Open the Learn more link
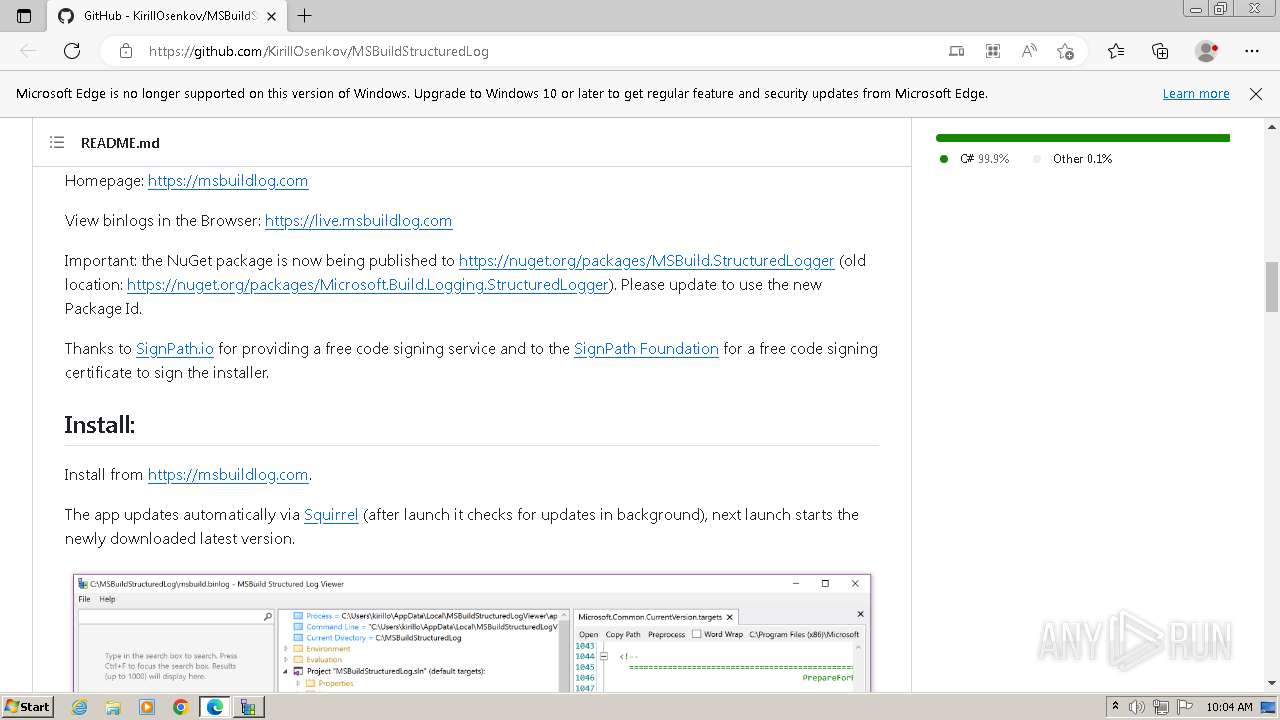This screenshot has width=1280, height=720. (x=1196, y=93)
